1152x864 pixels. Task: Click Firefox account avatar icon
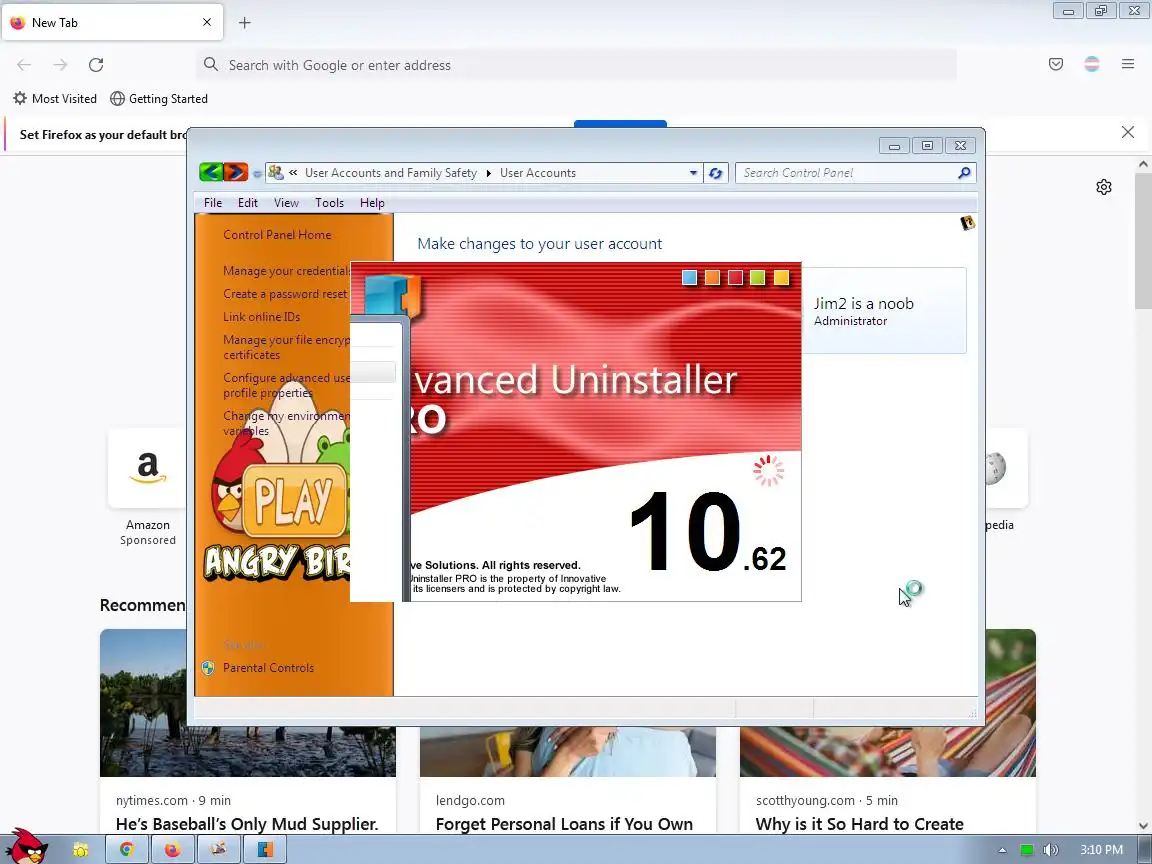click(x=1092, y=64)
